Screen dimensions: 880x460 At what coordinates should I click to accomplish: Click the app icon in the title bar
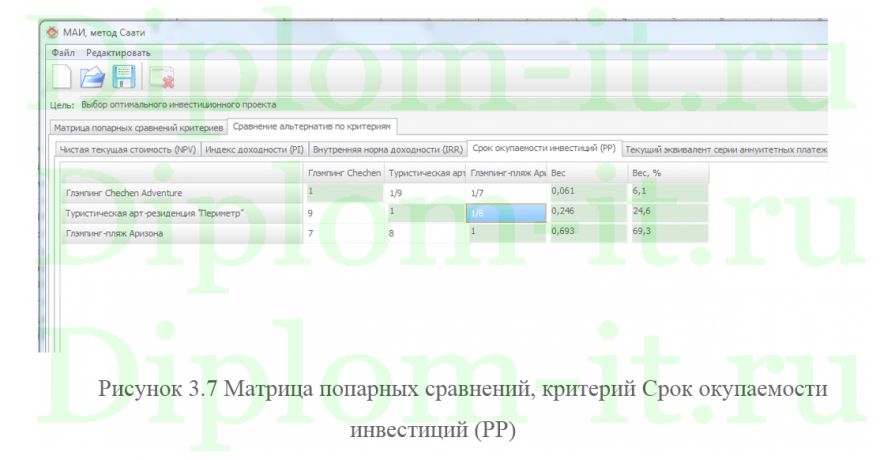(52, 32)
